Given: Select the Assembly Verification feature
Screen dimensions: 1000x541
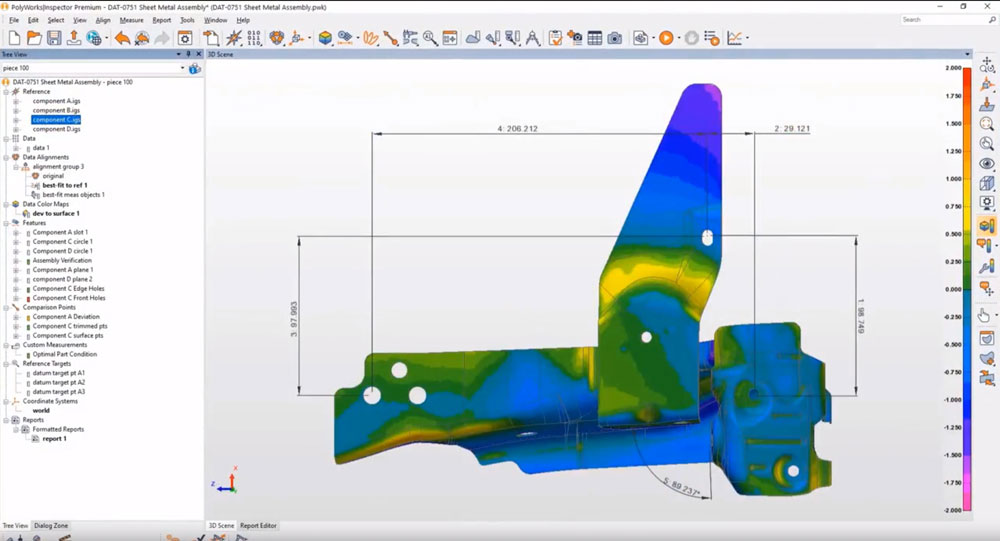Looking at the screenshot, I should (62, 261).
